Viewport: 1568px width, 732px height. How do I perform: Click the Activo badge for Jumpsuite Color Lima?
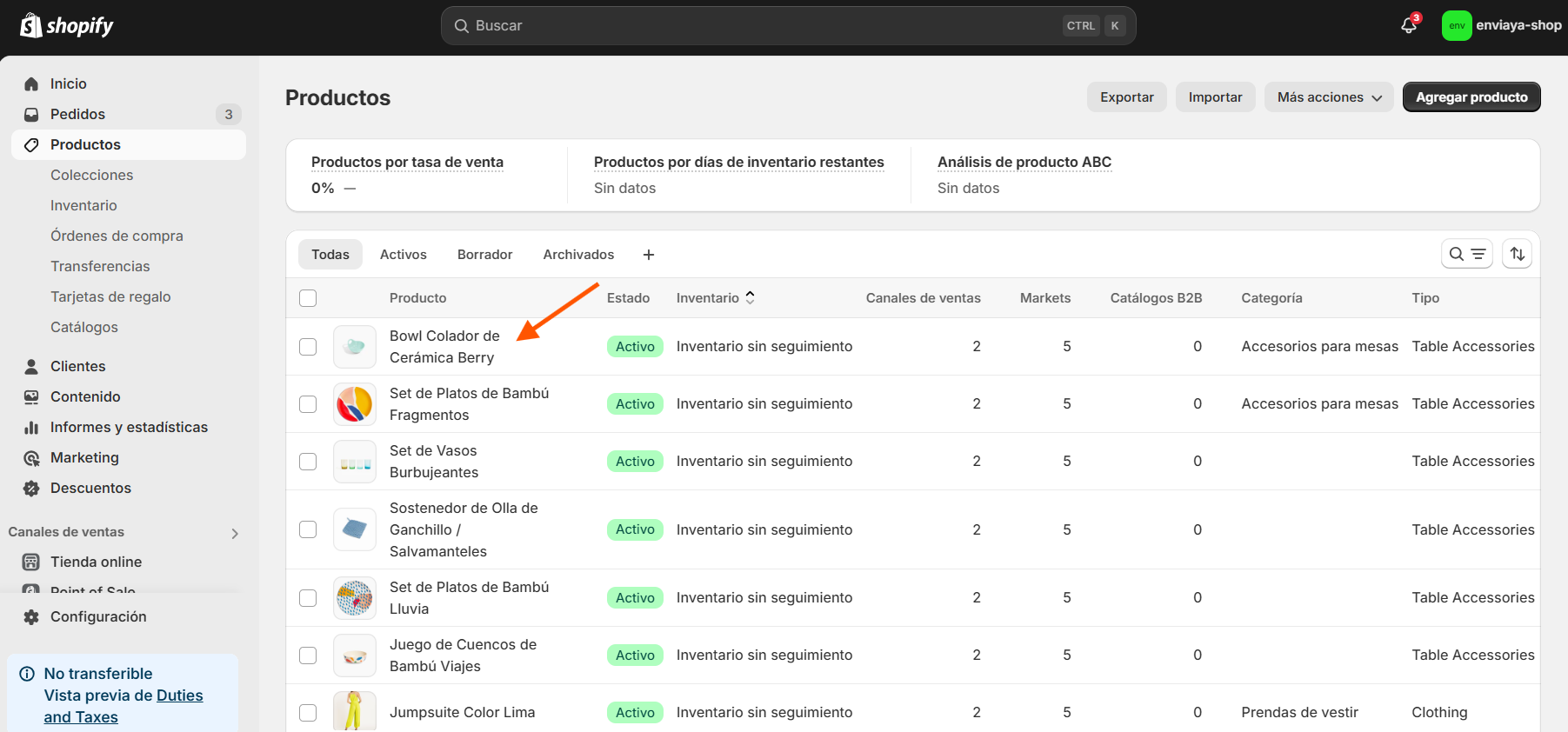pyautogui.click(x=635, y=713)
